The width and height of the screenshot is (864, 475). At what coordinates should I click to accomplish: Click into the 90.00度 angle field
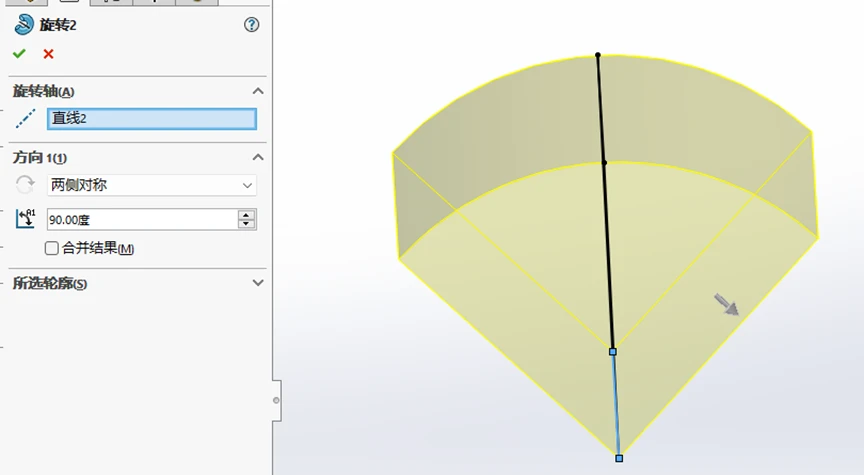tap(142, 219)
